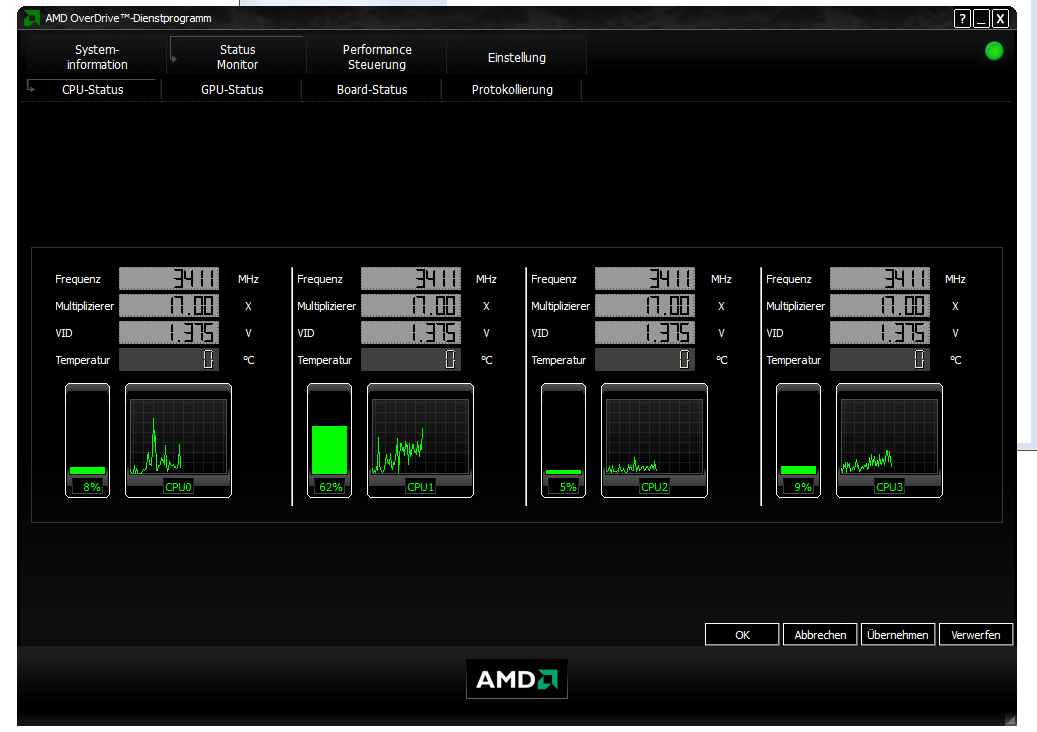Click the CPU0 VID value 1.375
Viewport: 1037px width, 732px height.
click(x=169, y=333)
